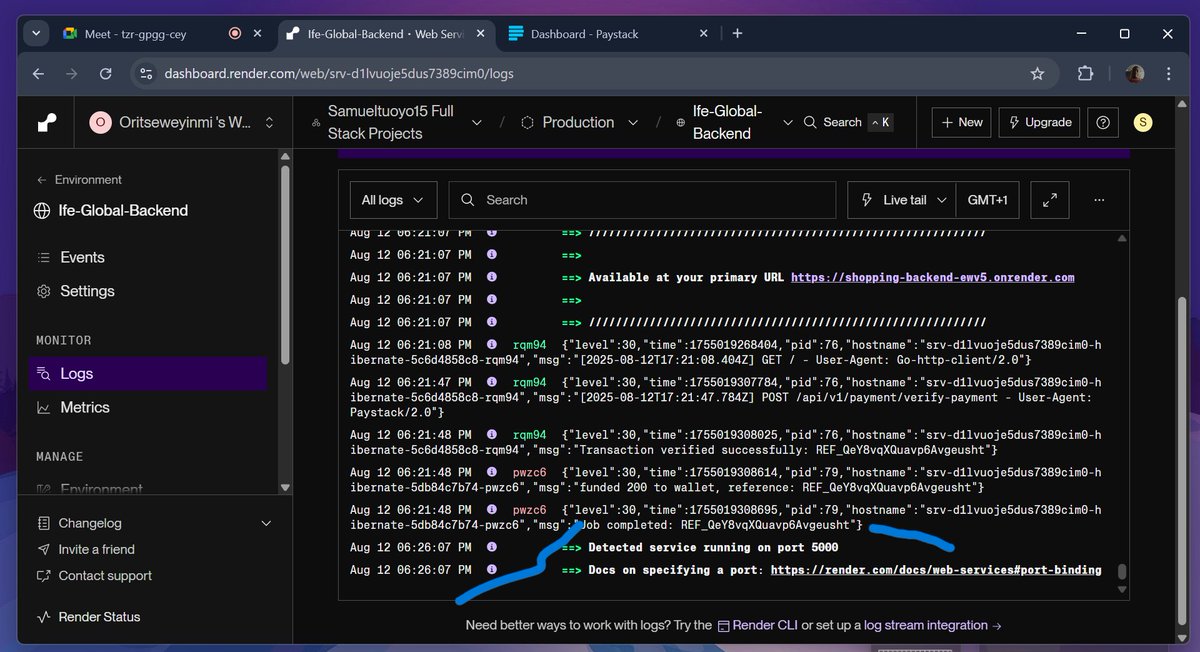Open Render Status link
Screen dimensions: 1200x652
[x=89, y=617]
